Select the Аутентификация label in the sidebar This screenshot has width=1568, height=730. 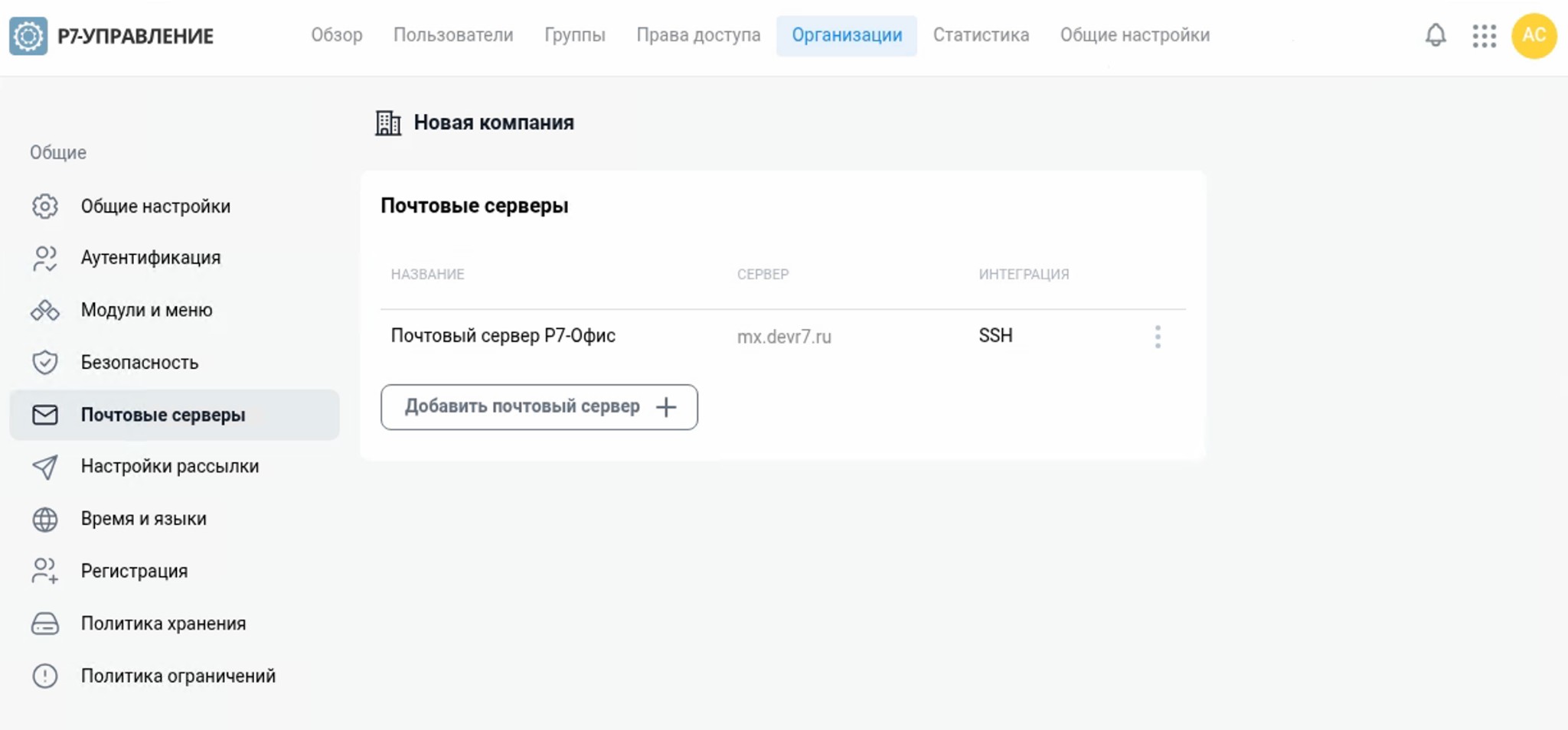(x=151, y=258)
